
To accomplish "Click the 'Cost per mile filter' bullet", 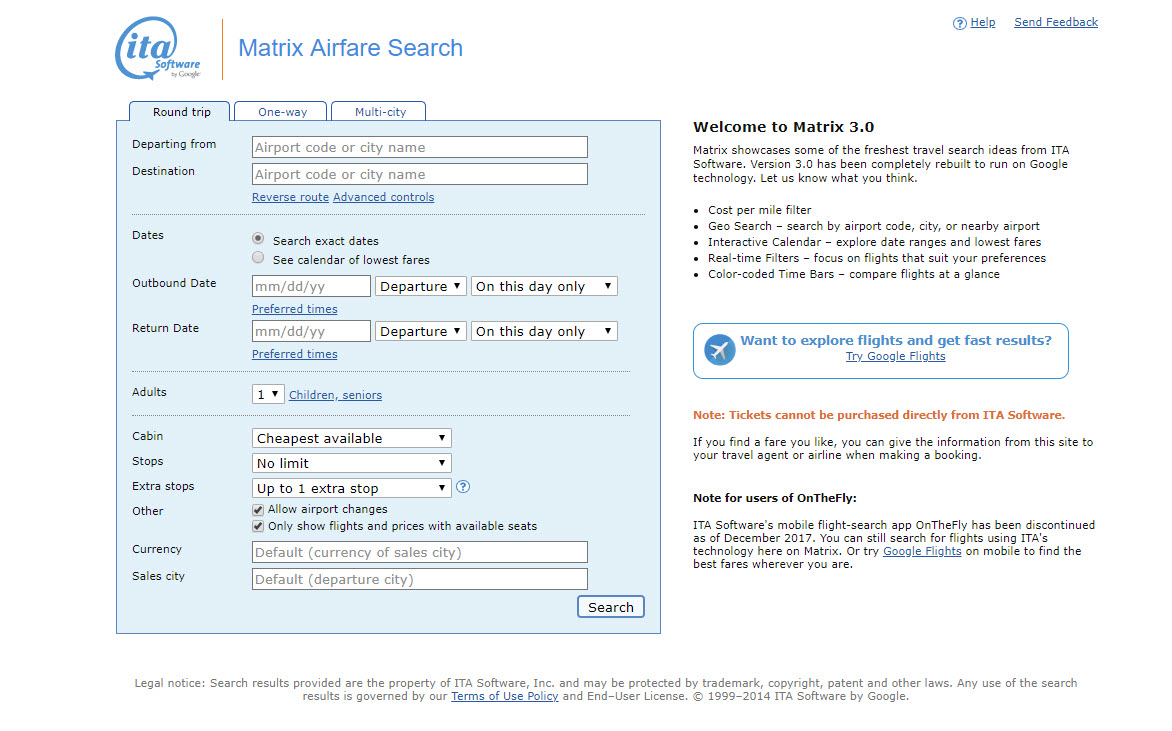I will pos(759,211).
